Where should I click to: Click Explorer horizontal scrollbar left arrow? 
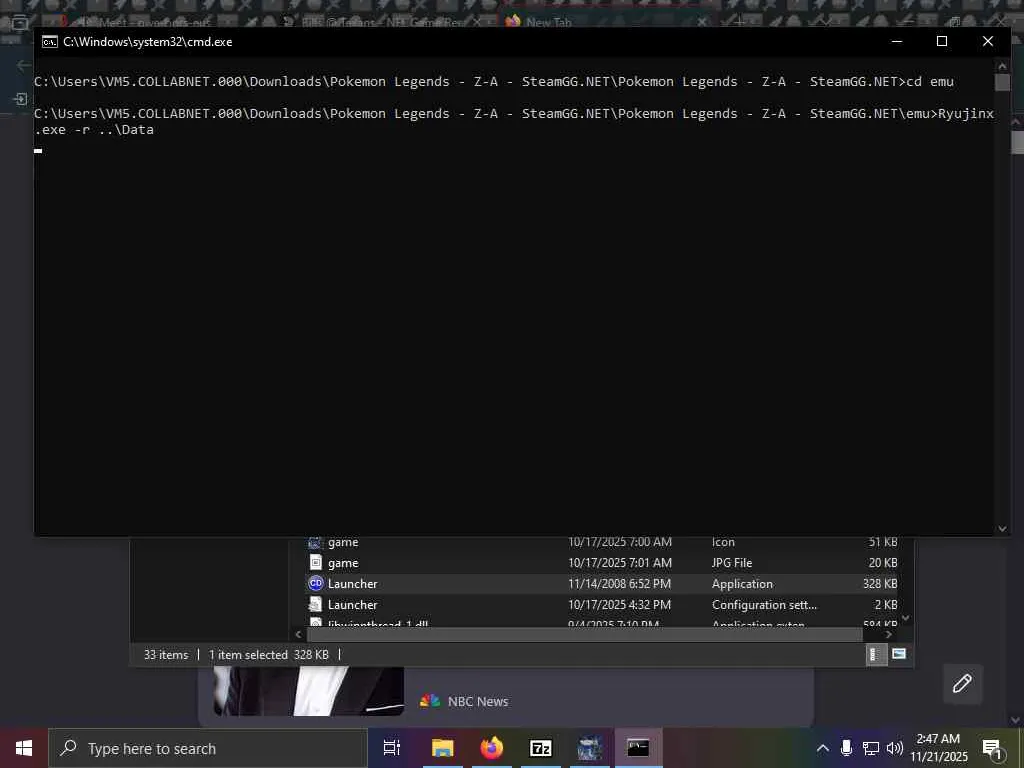pyautogui.click(x=298, y=634)
